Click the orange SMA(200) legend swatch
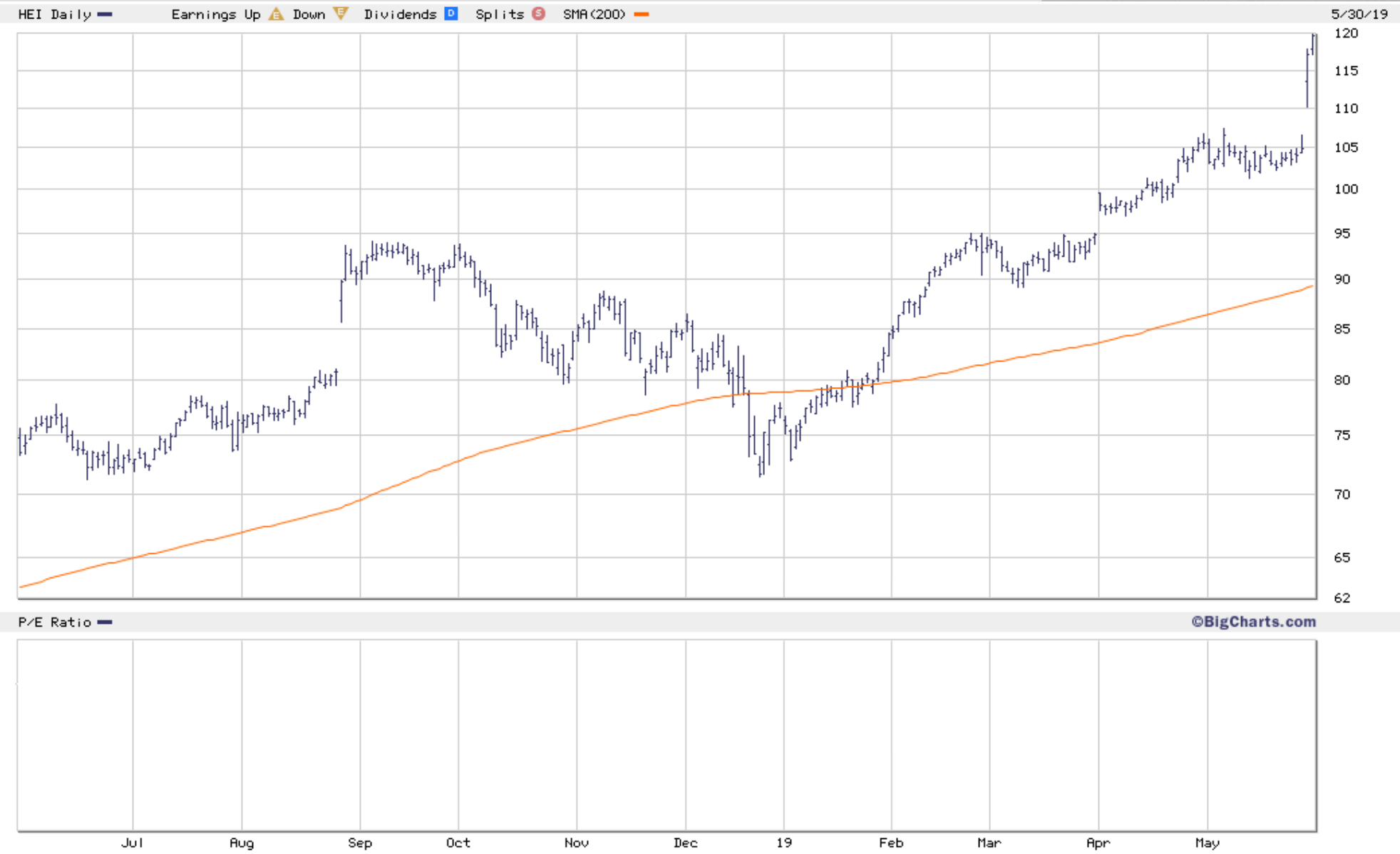The height and width of the screenshot is (854, 1400). tap(642, 14)
